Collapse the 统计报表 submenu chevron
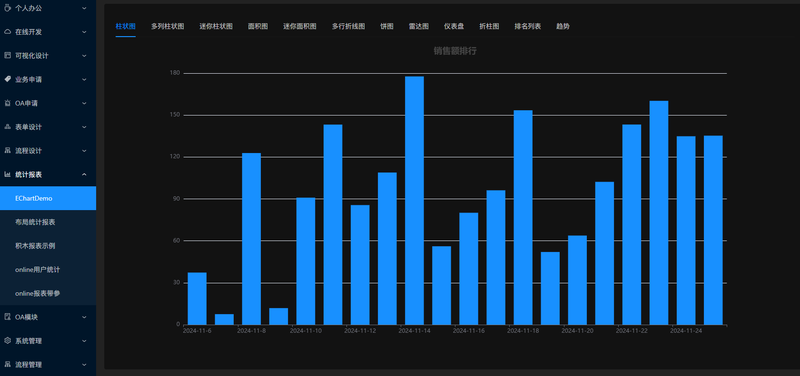 [x=84, y=174]
